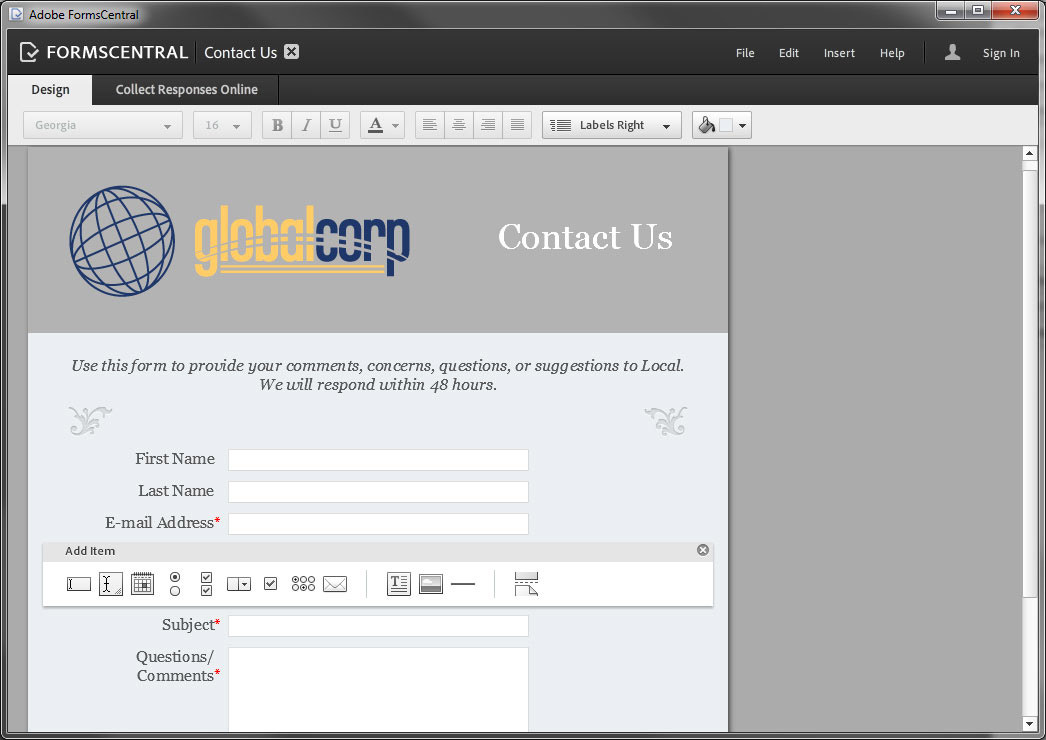Select the Contact Us header title
The height and width of the screenshot is (740, 1046).
pos(585,237)
